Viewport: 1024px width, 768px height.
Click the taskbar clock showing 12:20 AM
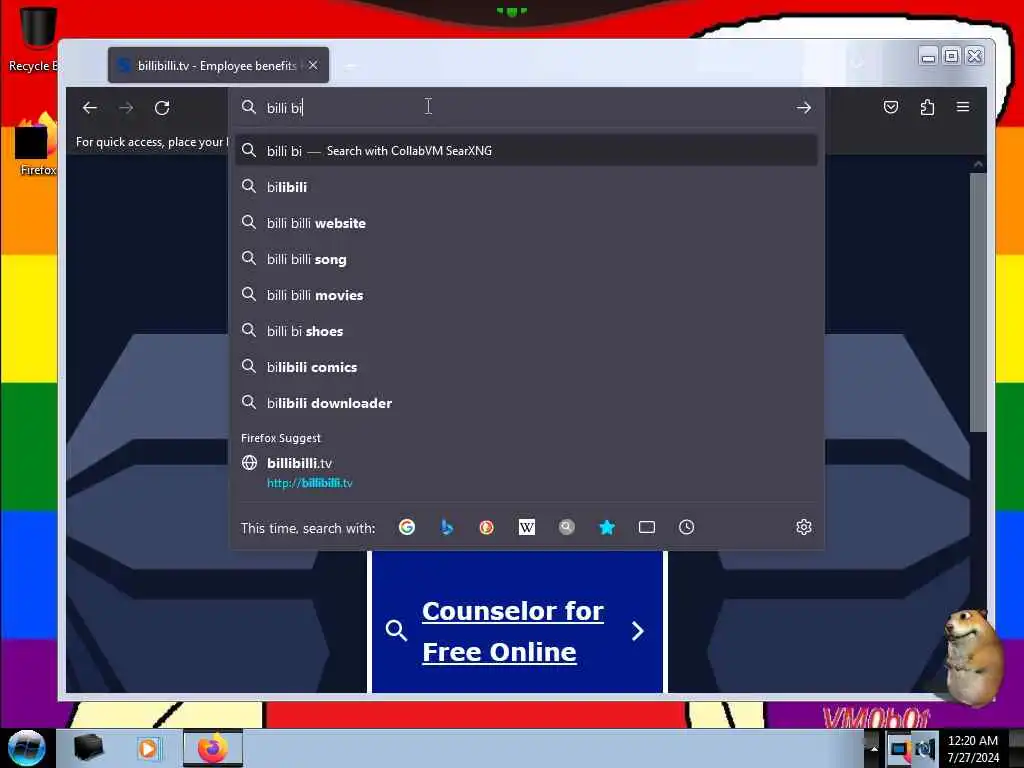pos(973,748)
